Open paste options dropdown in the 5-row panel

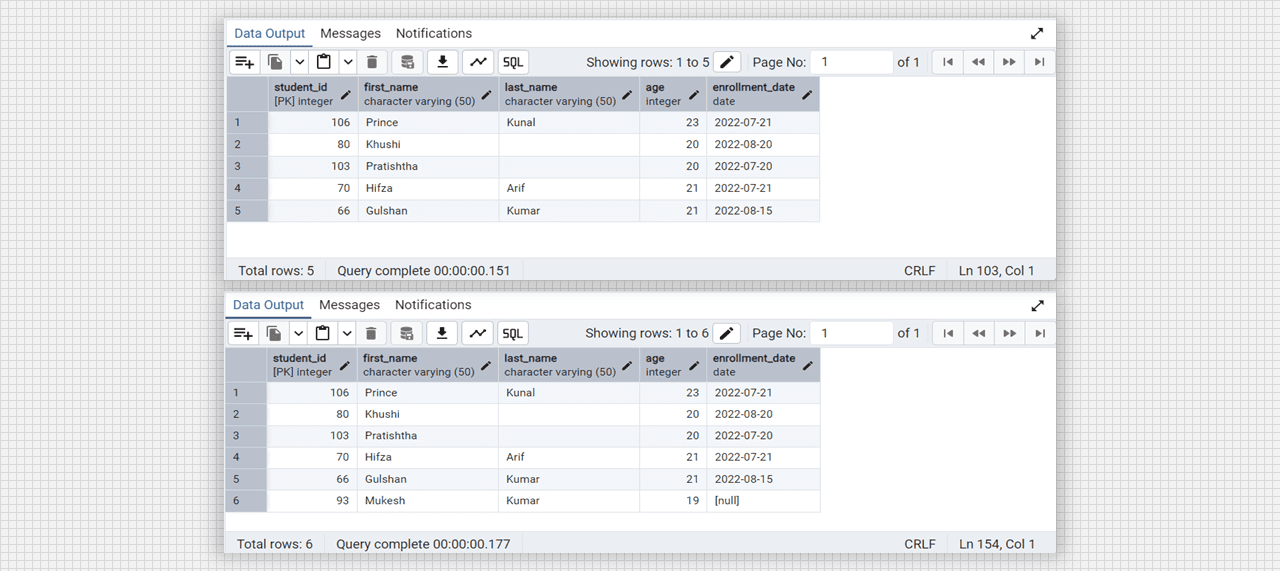(348, 62)
